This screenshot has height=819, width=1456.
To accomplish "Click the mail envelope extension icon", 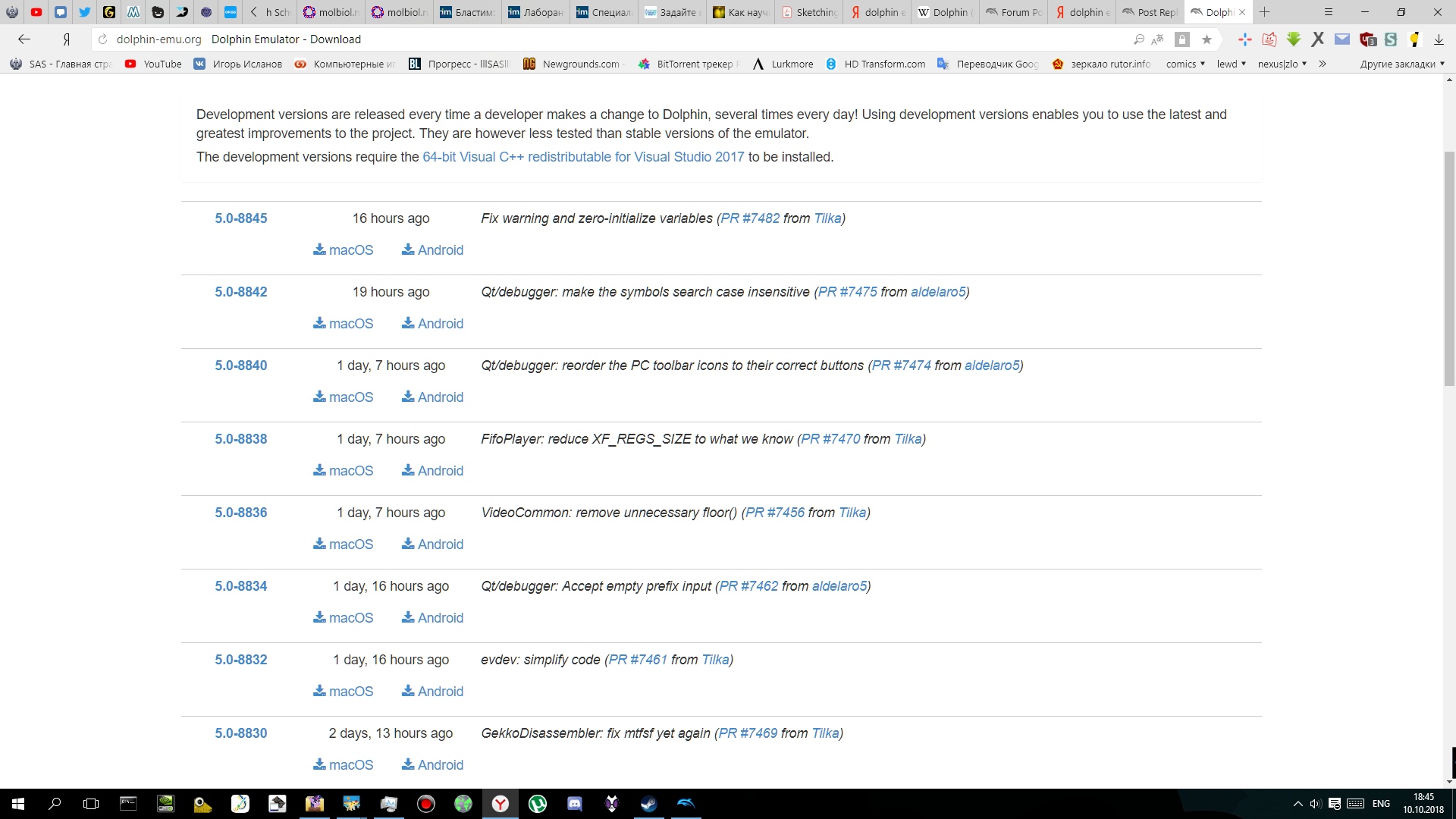I will coord(1342,39).
